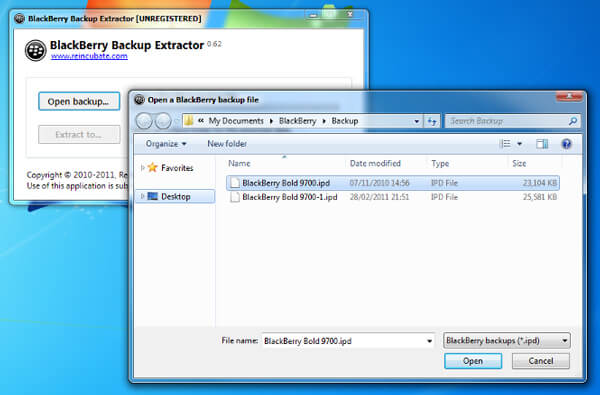The height and width of the screenshot is (395, 600).
Task: Click the search magnifier icon
Action: click(x=572, y=121)
